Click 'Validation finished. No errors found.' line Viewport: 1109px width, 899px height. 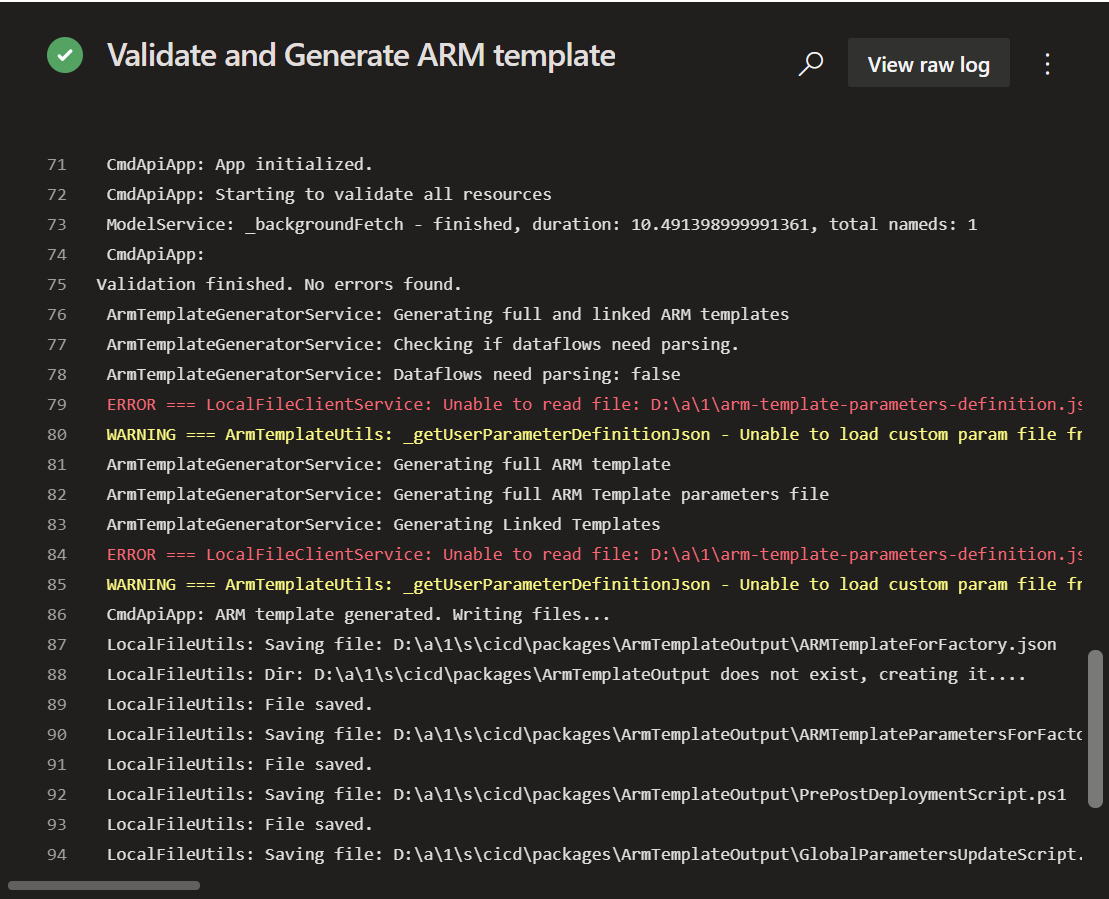pos(279,284)
